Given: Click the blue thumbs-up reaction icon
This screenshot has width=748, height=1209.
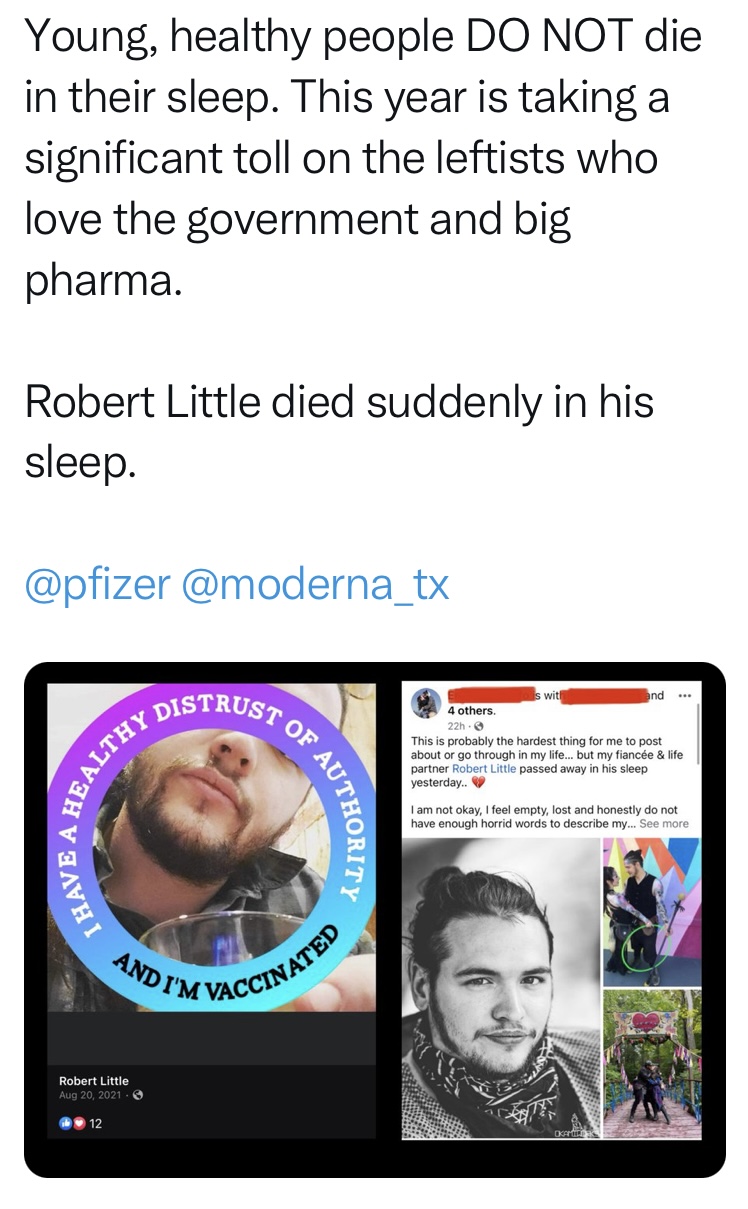Looking at the screenshot, I should pyautogui.click(x=66, y=1123).
